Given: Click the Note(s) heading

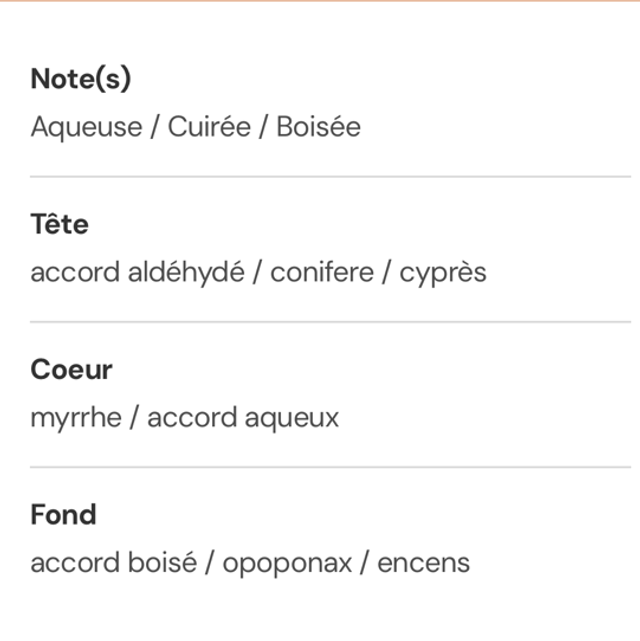Looking at the screenshot, I should point(81,79).
